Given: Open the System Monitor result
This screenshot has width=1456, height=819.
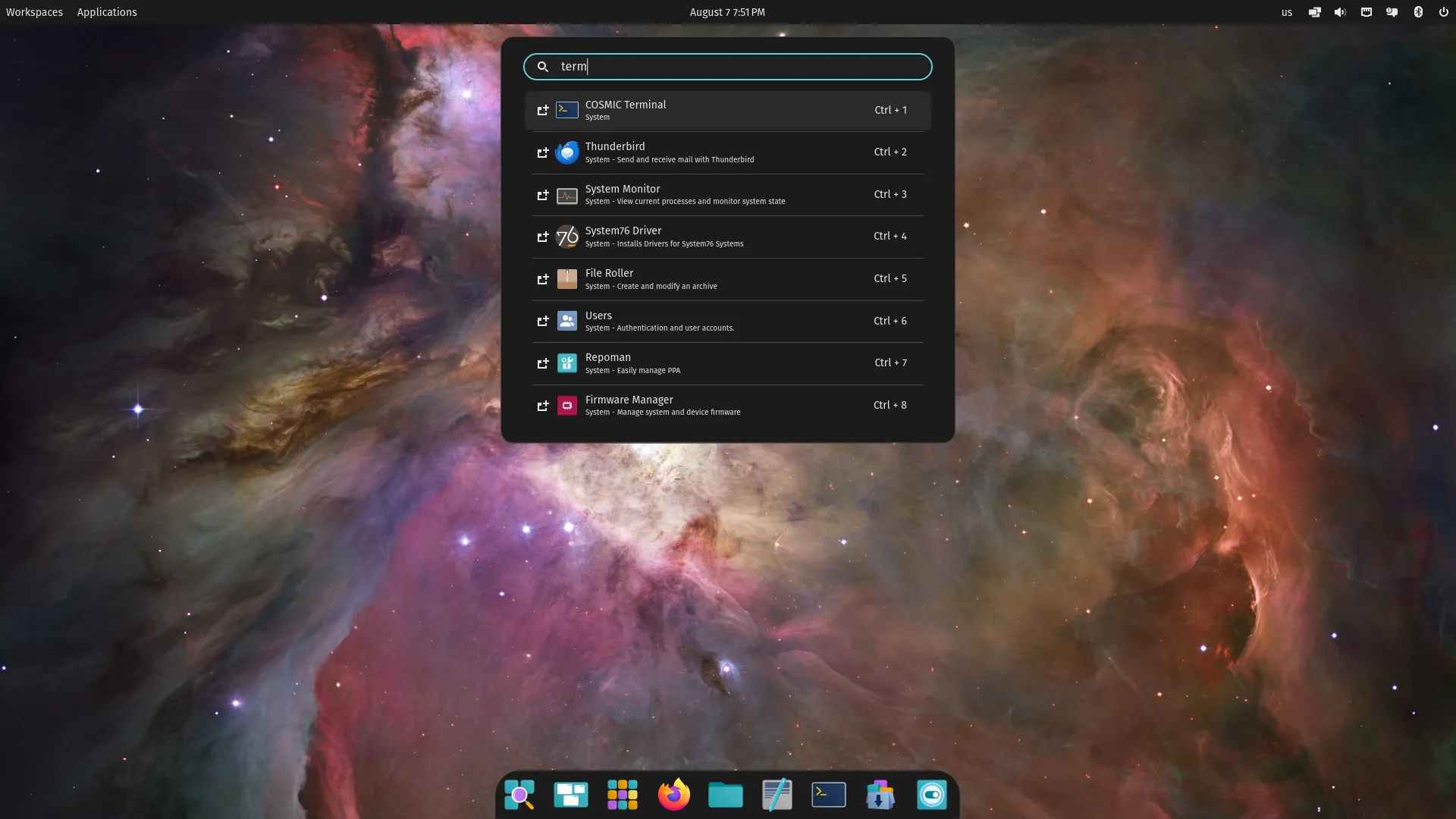Looking at the screenshot, I should point(727,195).
